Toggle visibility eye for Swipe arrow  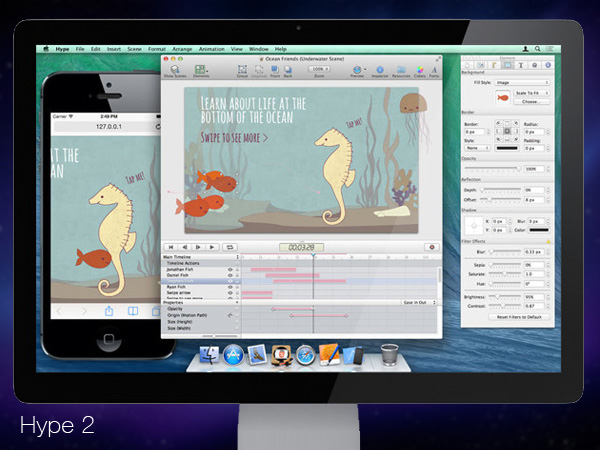tap(230, 293)
